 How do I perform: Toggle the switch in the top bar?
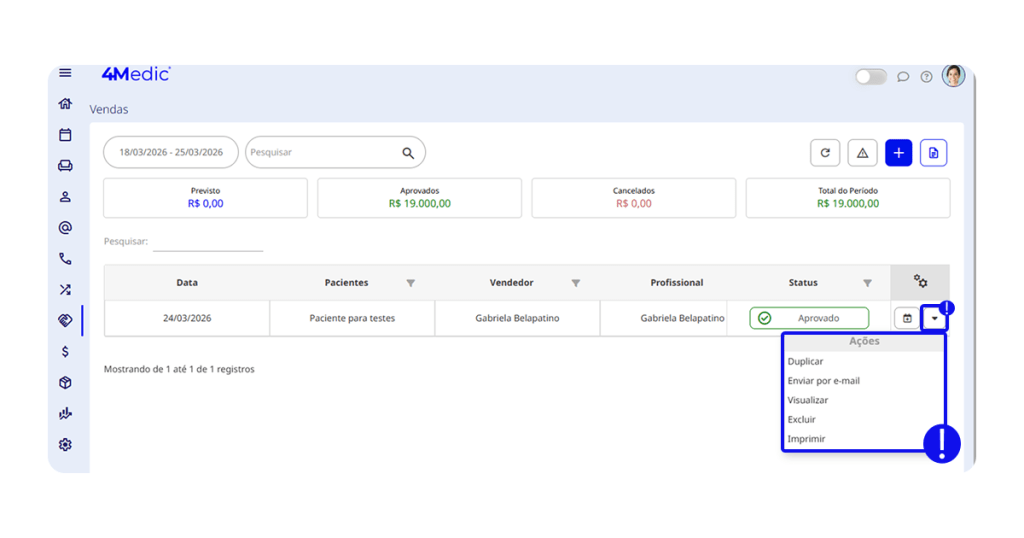(x=870, y=77)
